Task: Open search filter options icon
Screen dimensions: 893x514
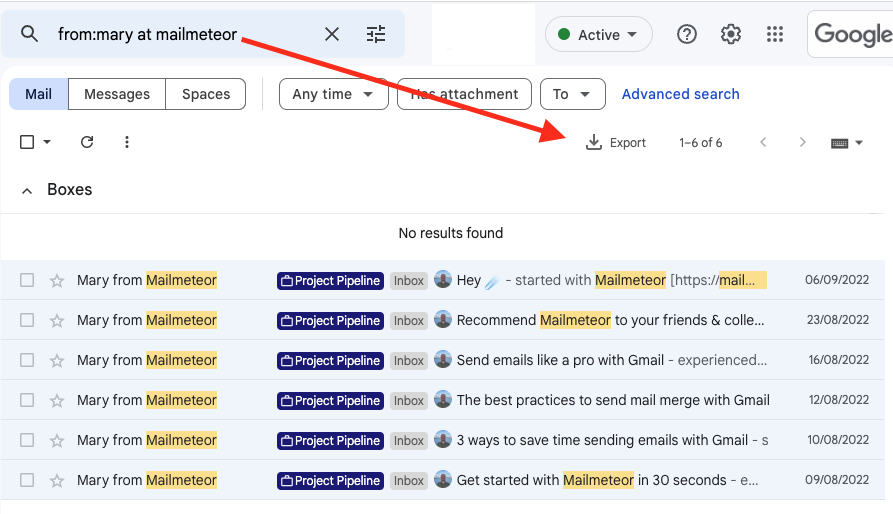Action: click(x=376, y=34)
